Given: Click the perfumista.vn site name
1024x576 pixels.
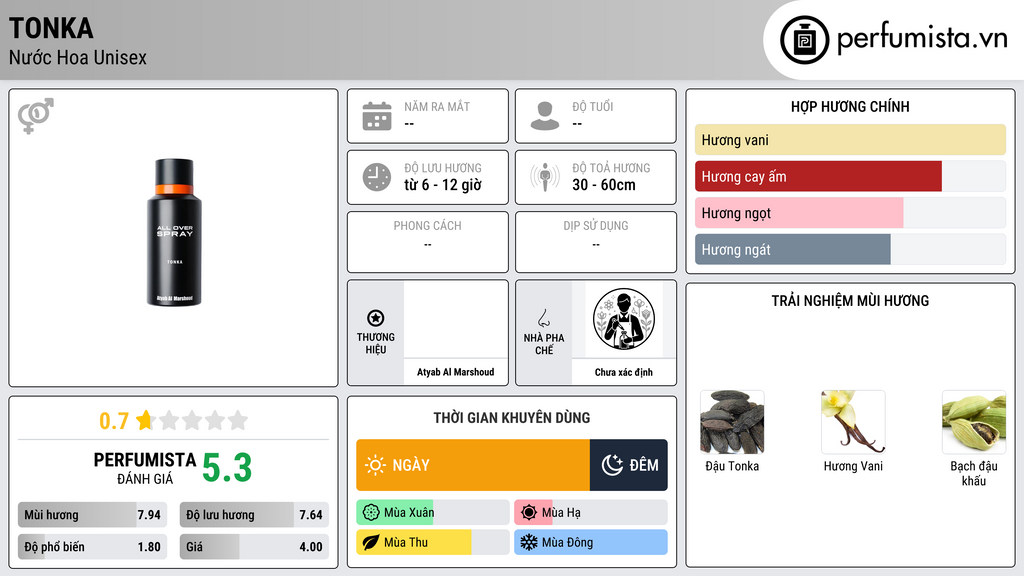Looking at the screenshot, I should pos(922,38).
